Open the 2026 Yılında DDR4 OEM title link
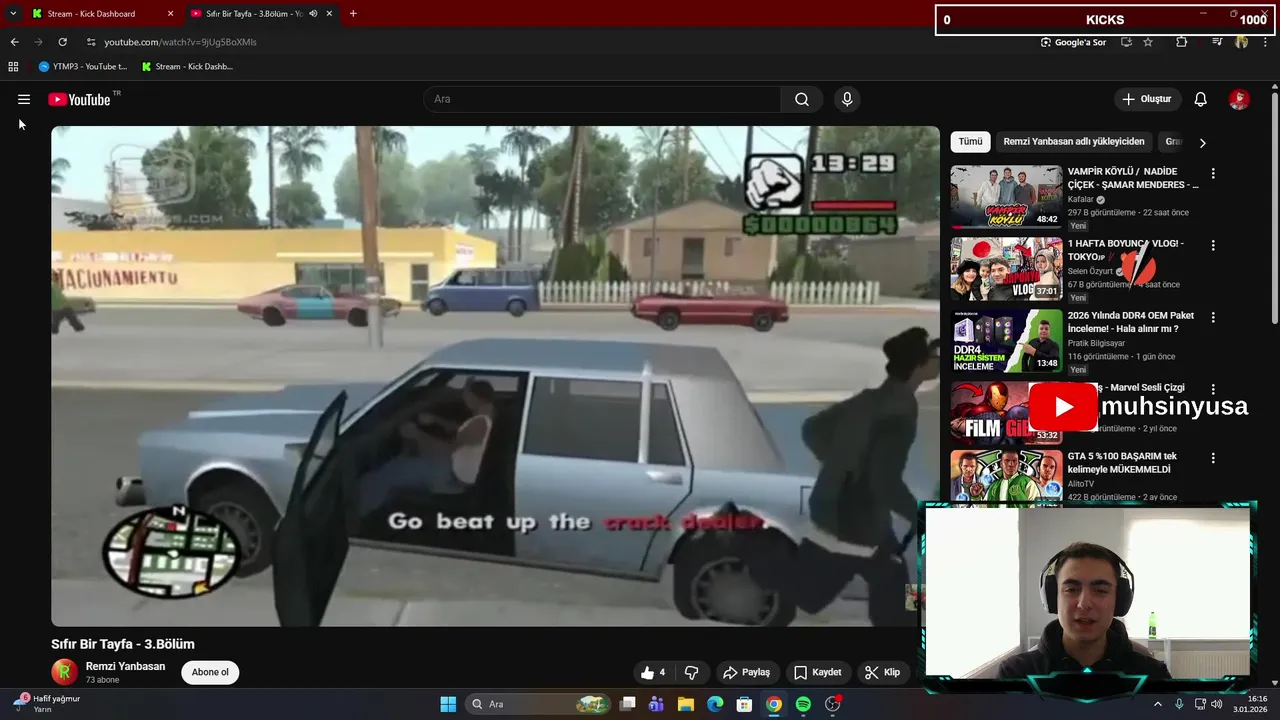Viewport: 1280px width, 720px height. (x=1130, y=322)
